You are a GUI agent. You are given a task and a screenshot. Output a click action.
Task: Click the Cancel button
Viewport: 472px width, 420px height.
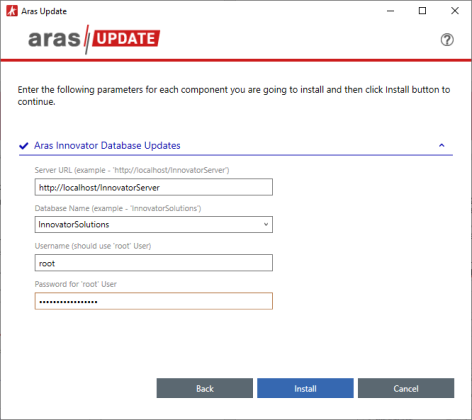[406, 388]
